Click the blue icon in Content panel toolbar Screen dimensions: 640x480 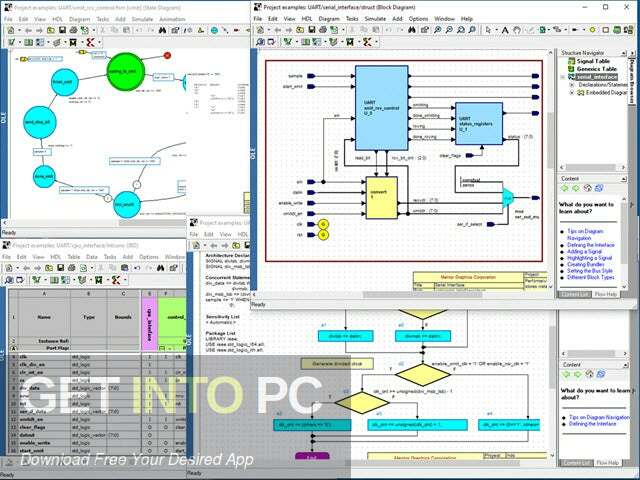pyautogui.click(x=599, y=188)
